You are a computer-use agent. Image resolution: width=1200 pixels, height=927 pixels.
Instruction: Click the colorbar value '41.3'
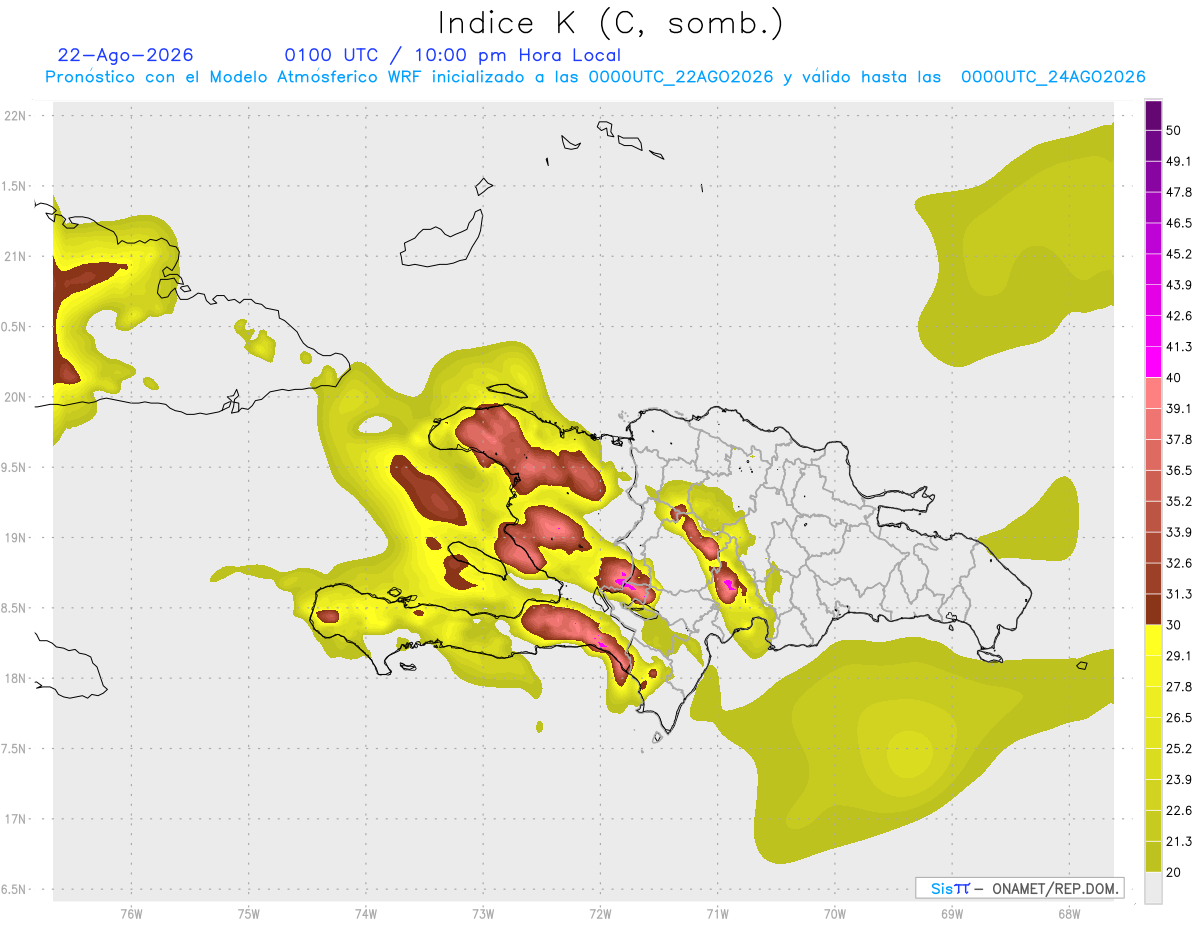(1179, 347)
